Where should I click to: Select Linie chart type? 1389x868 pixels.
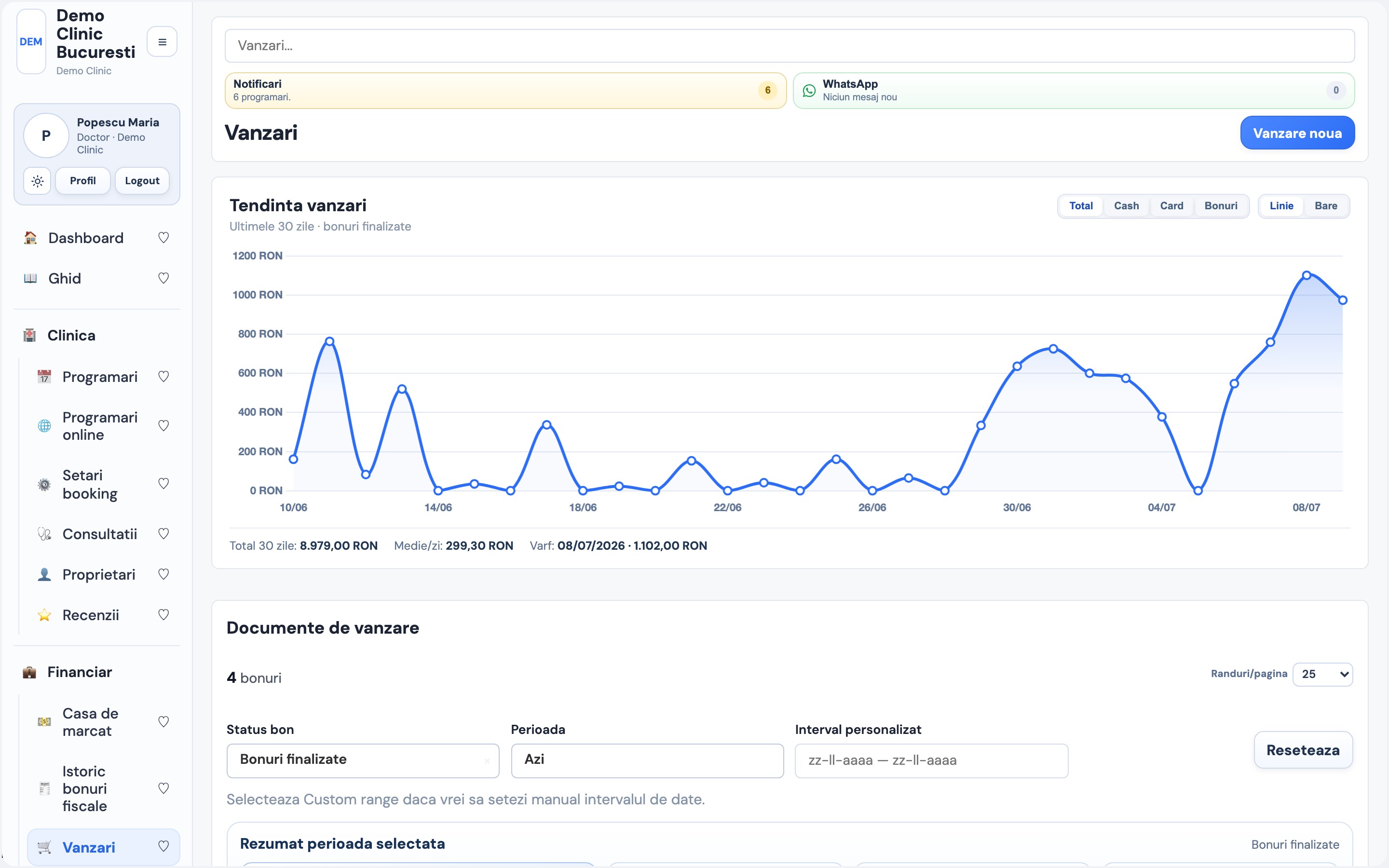[x=1281, y=206]
